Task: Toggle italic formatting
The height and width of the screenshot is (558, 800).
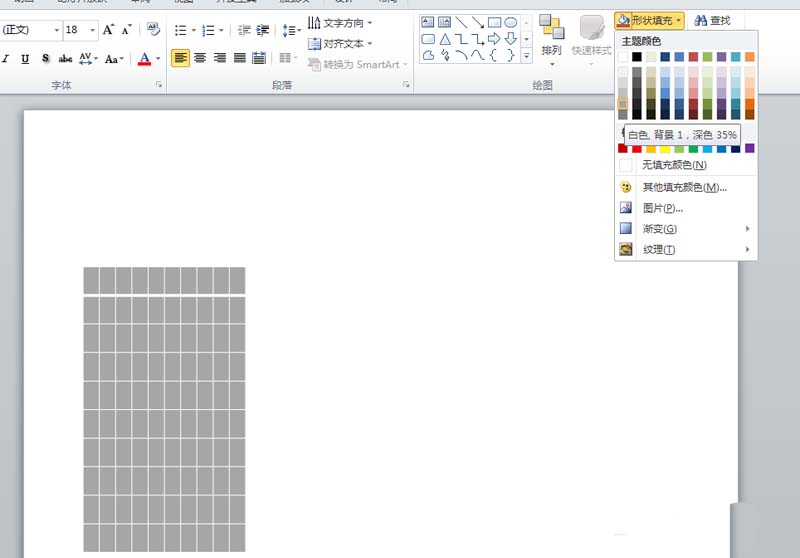Action: tap(6, 59)
